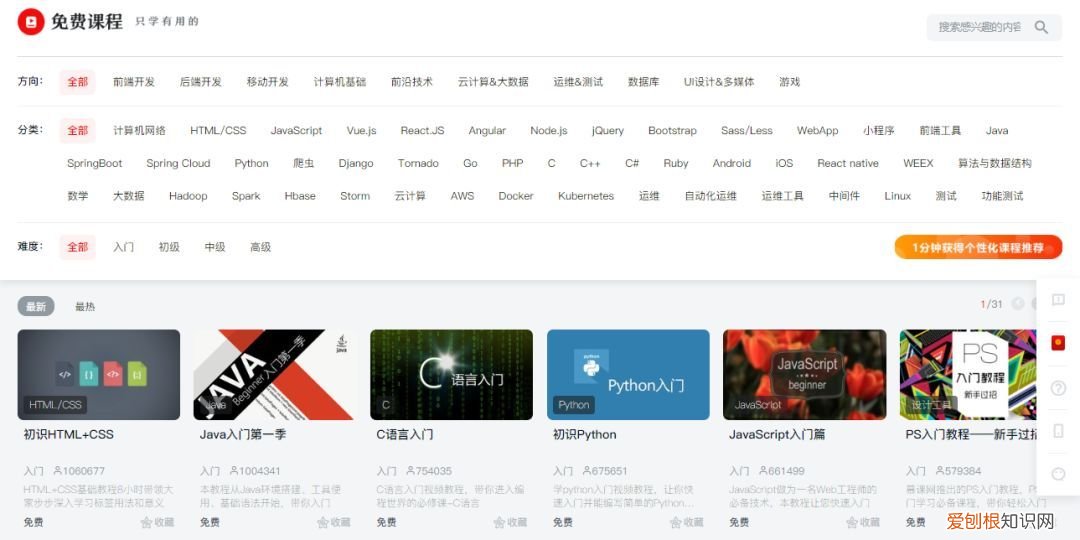Choose difficulty 初级
Viewport: 1080px width, 540px height.
(x=169, y=247)
